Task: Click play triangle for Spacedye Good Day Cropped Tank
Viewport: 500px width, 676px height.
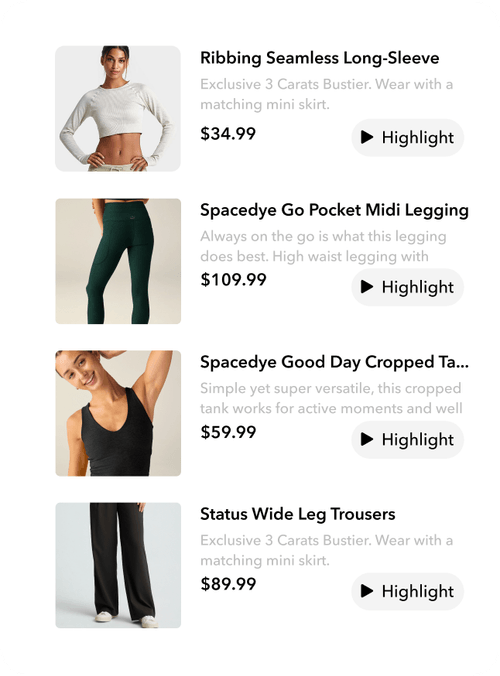Action: [x=367, y=439]
